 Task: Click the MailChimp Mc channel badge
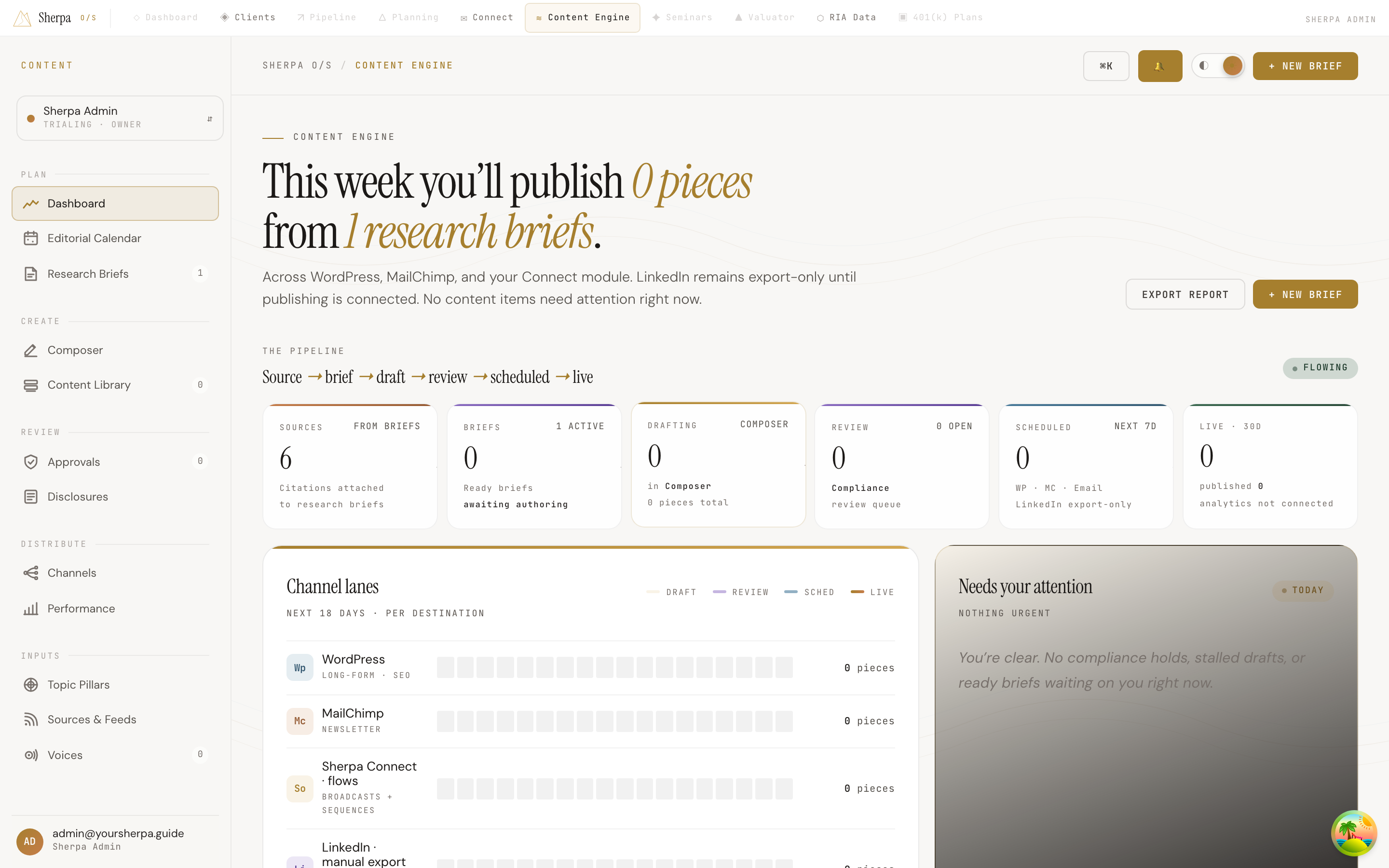[x=300, y=721]
